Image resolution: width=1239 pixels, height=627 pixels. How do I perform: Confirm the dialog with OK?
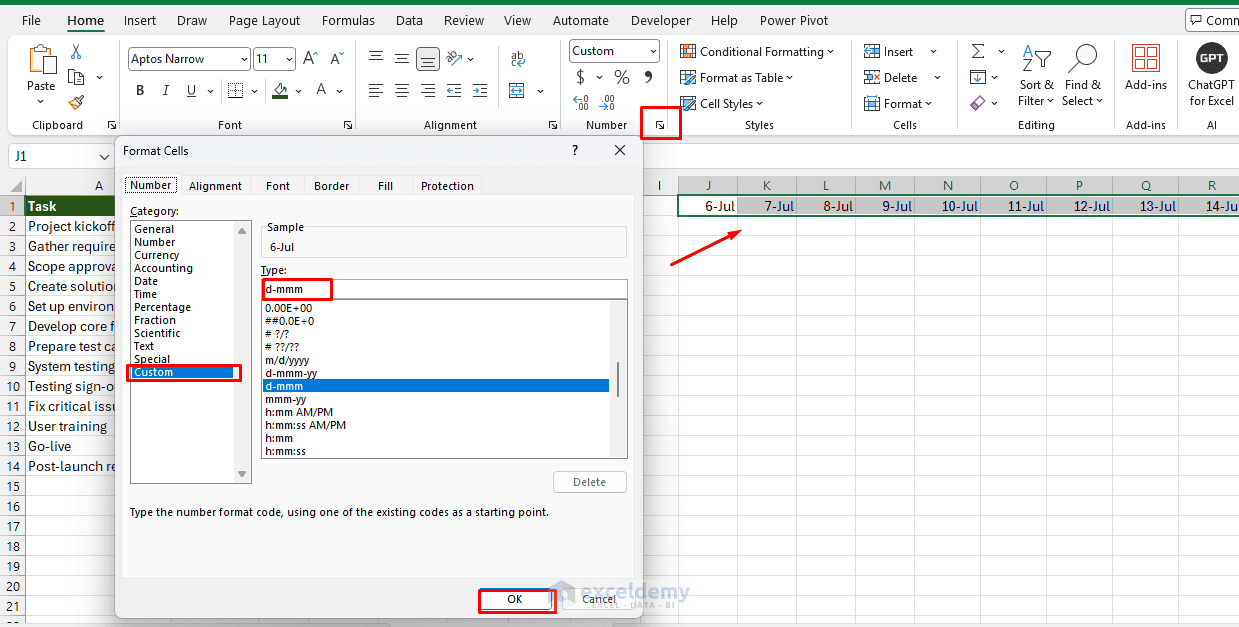[x=515, y=599]
